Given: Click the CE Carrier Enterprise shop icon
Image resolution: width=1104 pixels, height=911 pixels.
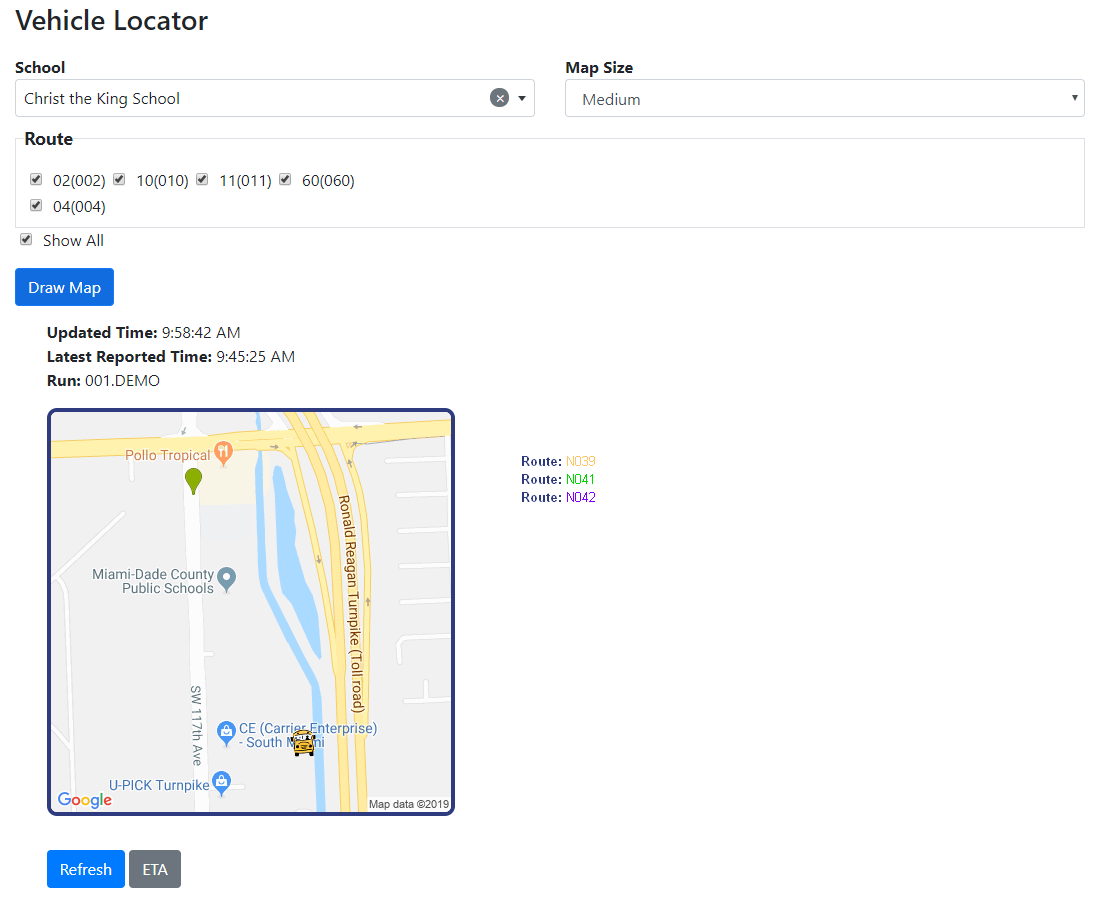Looking at the screenshot, I should click(226, 733).
